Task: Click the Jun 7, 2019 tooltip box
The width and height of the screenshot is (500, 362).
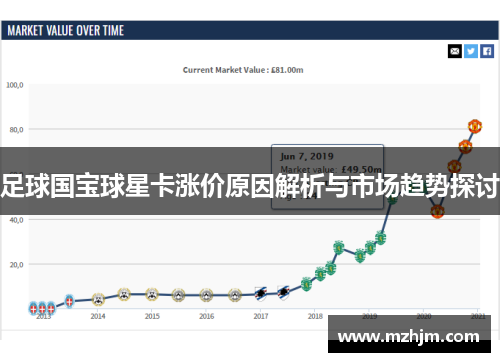Action: (328, 177)
